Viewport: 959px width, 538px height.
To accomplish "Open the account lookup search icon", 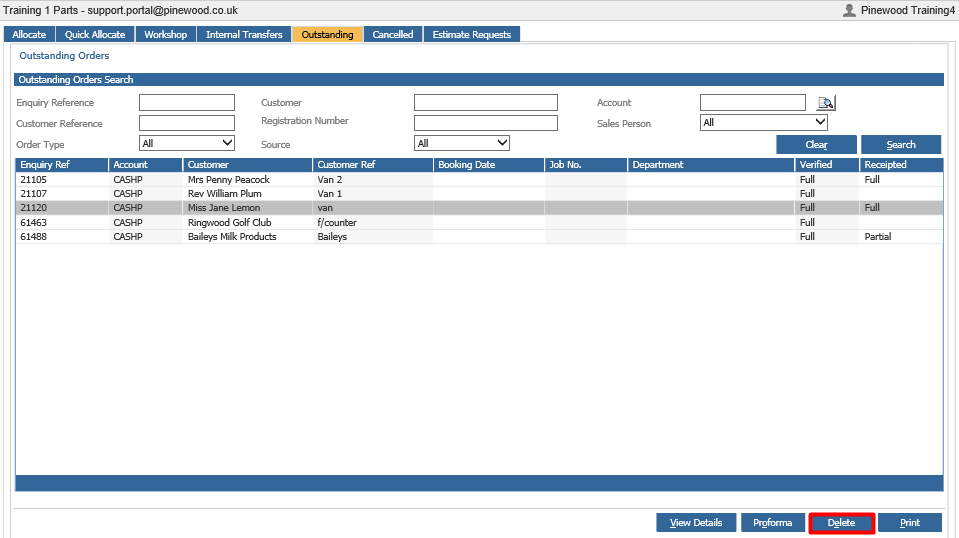I will pos(826,103).
